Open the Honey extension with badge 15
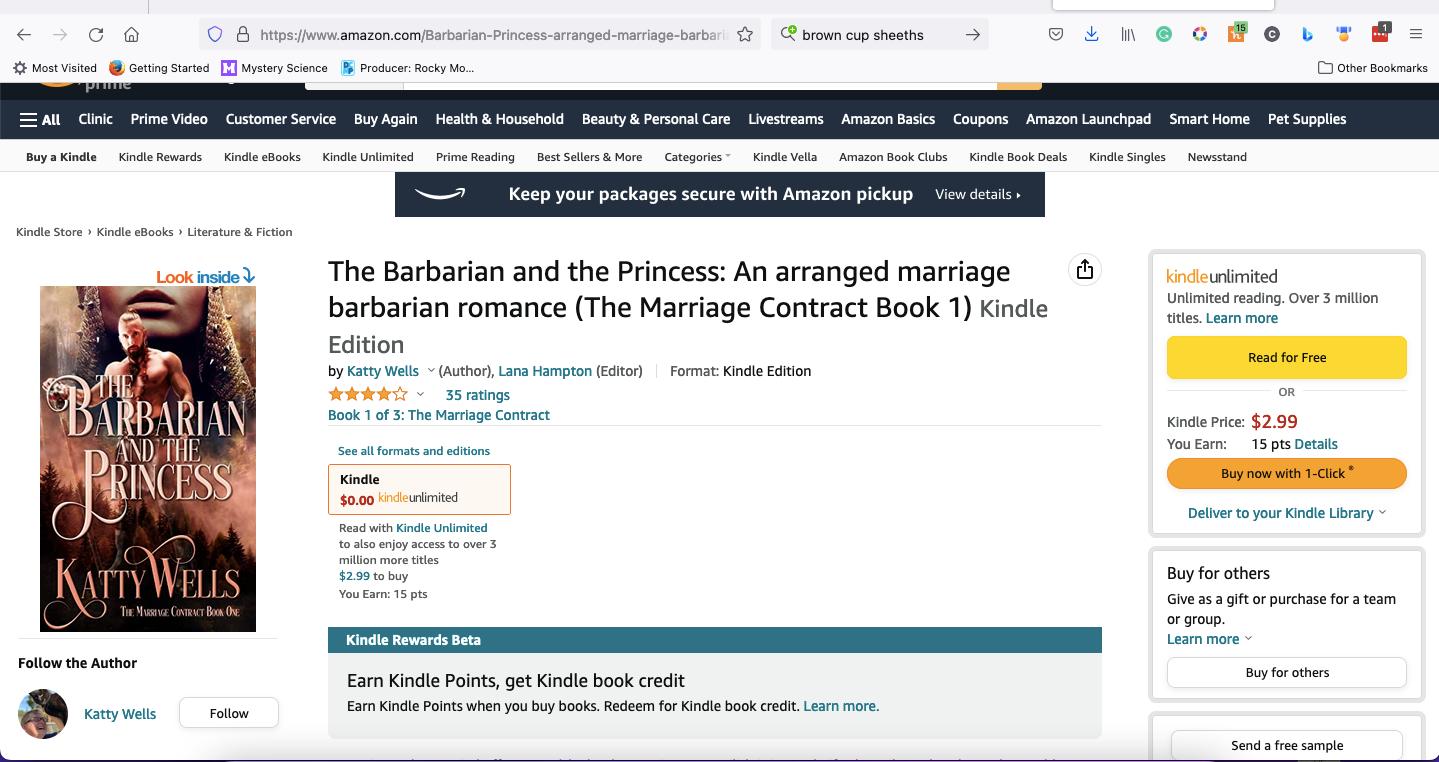1439x762 pixels. point(1236,34)
